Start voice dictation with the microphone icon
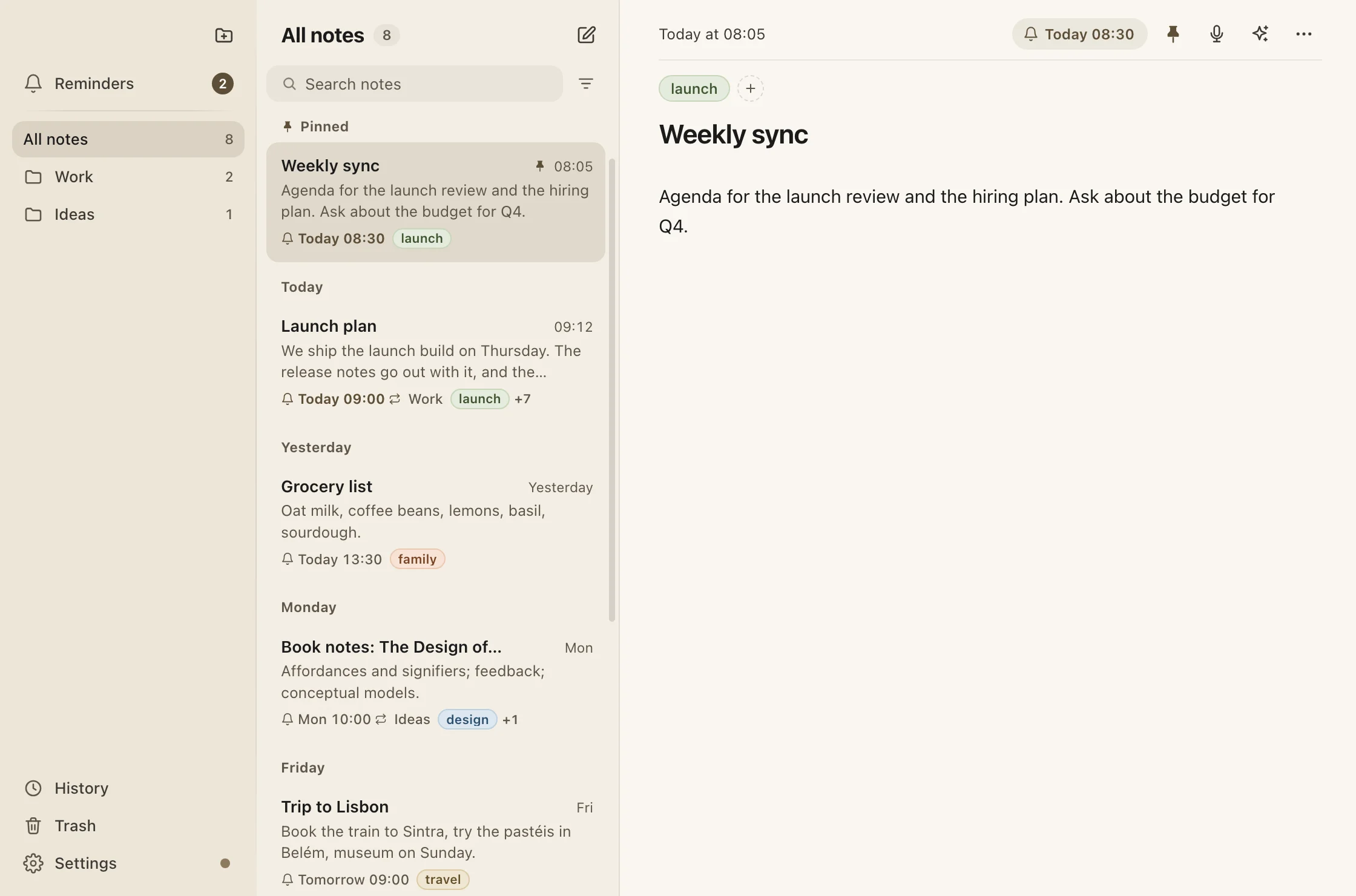 [1216, 34]
